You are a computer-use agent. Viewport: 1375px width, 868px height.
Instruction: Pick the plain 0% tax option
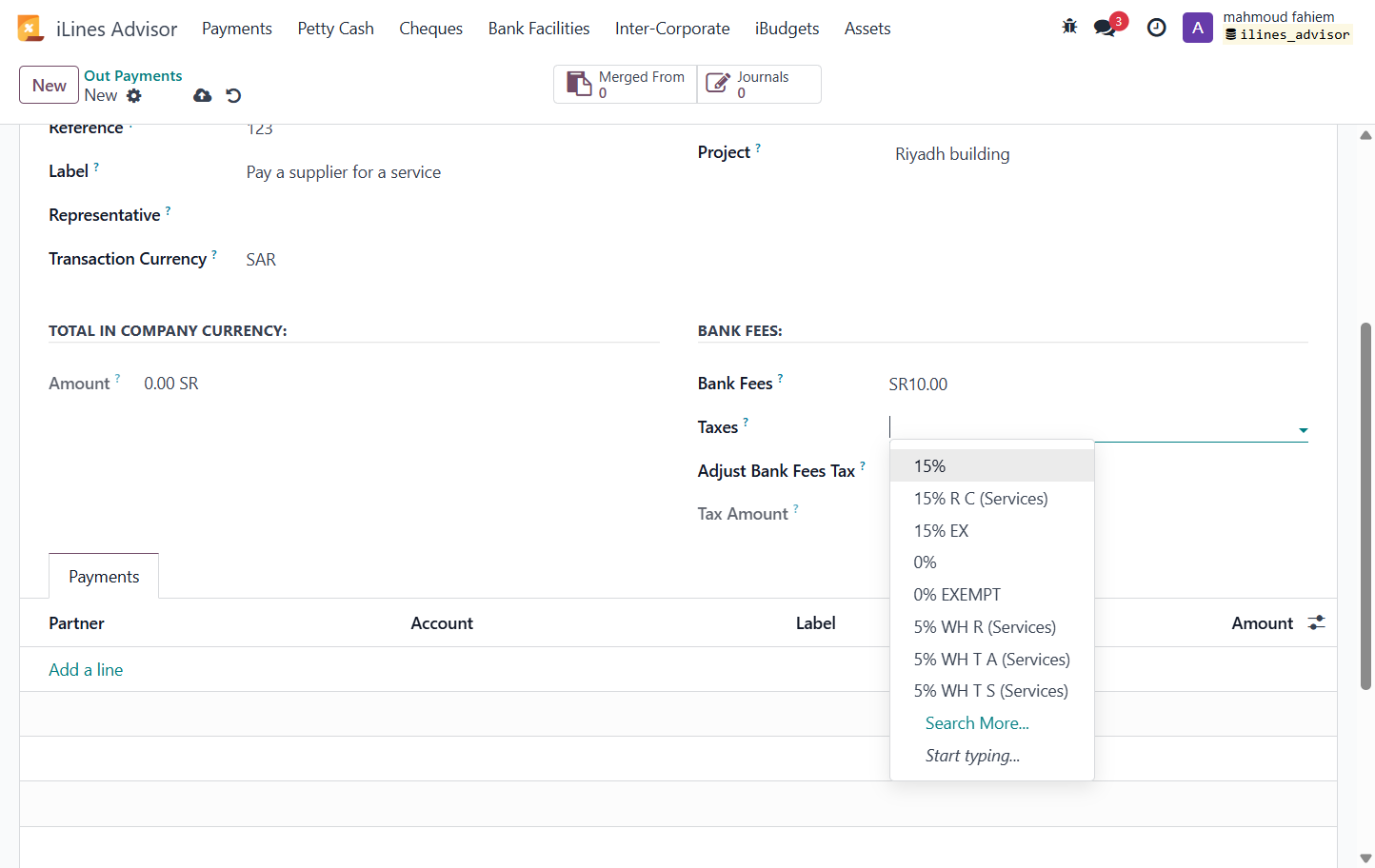click(992, 562)
